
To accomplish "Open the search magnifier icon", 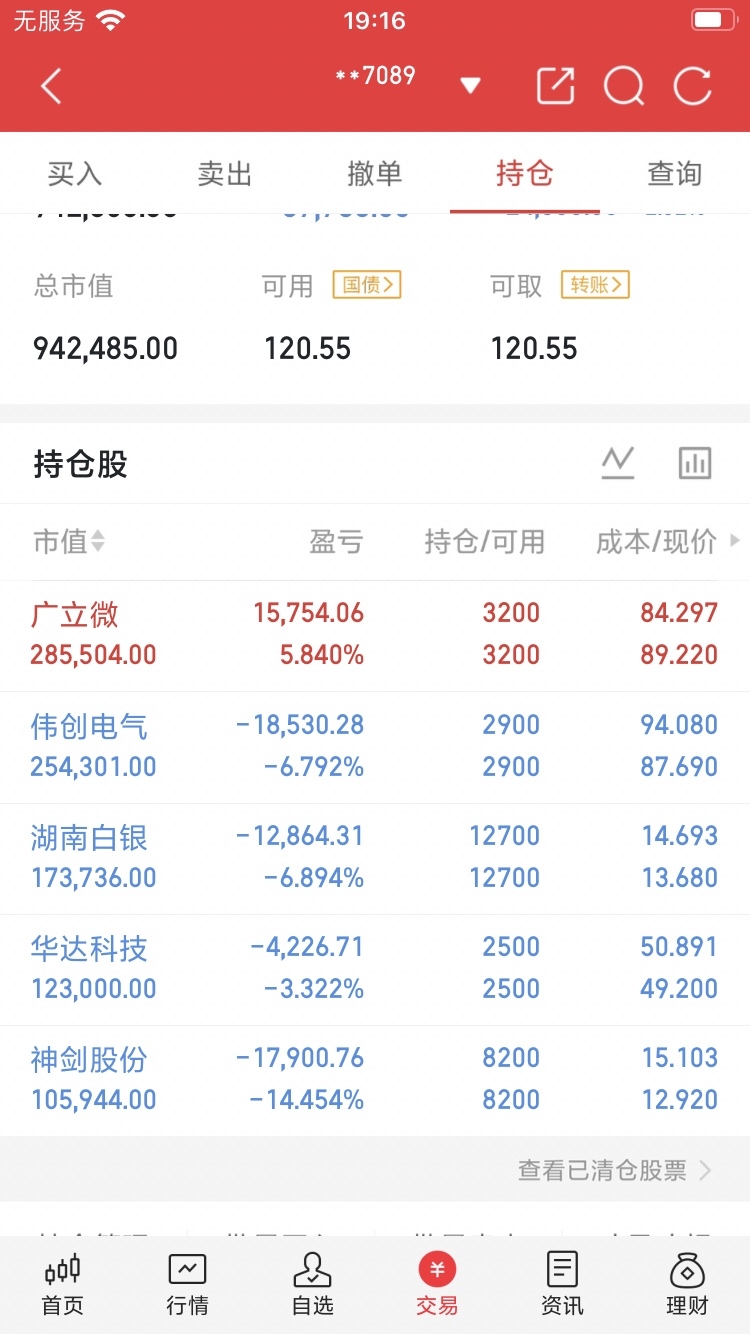I will [x=624, y=87].
